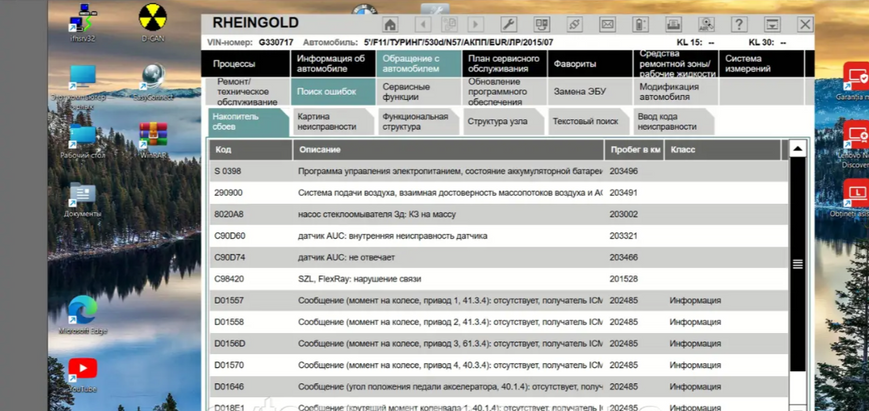Open the Система измерений tab
This screenshot has height=411, width=869.
tap(761, 64)
